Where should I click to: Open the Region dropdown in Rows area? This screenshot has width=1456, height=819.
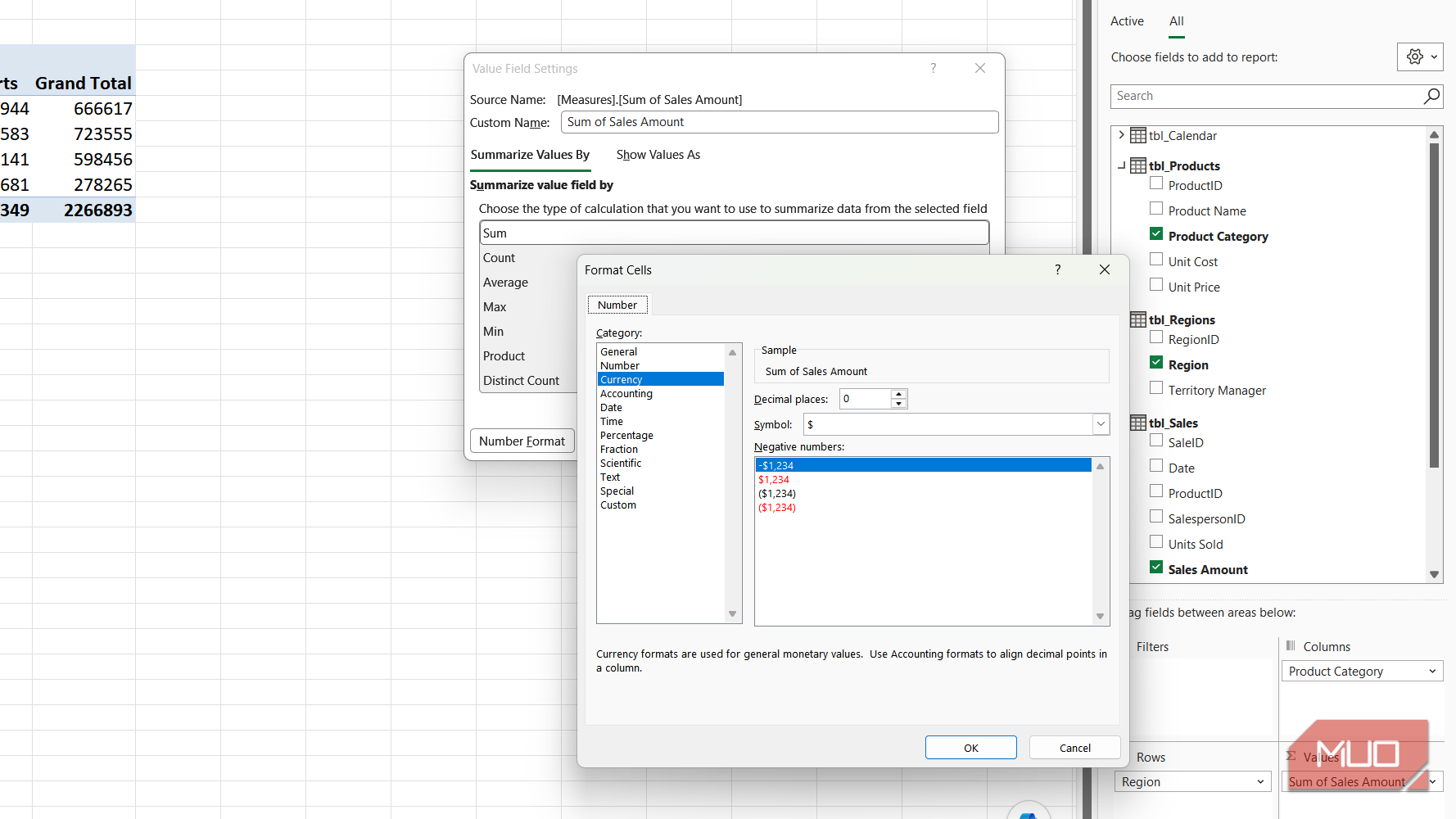1260,781
